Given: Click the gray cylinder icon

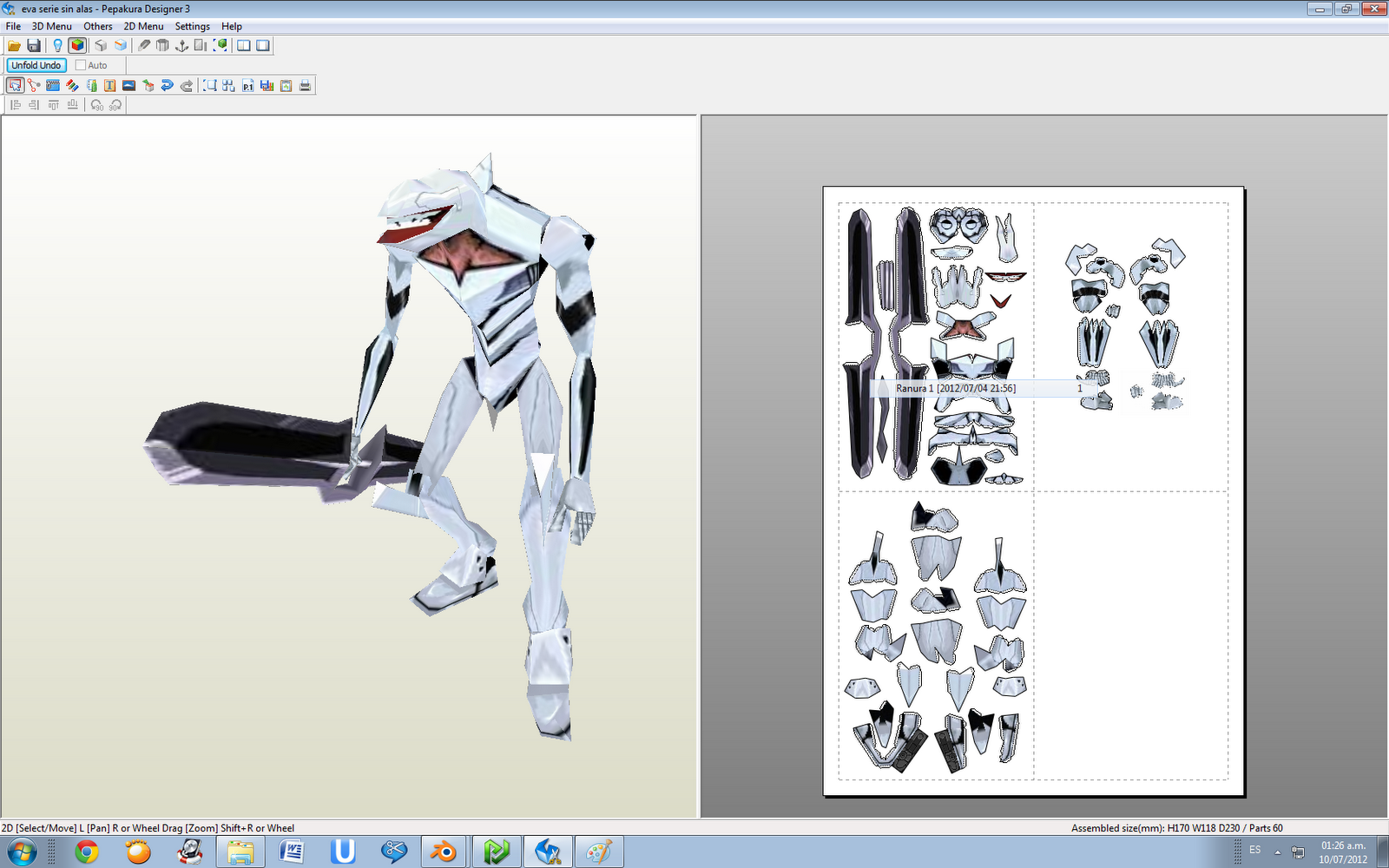Looking at the screenshot, I should [162, 45].
